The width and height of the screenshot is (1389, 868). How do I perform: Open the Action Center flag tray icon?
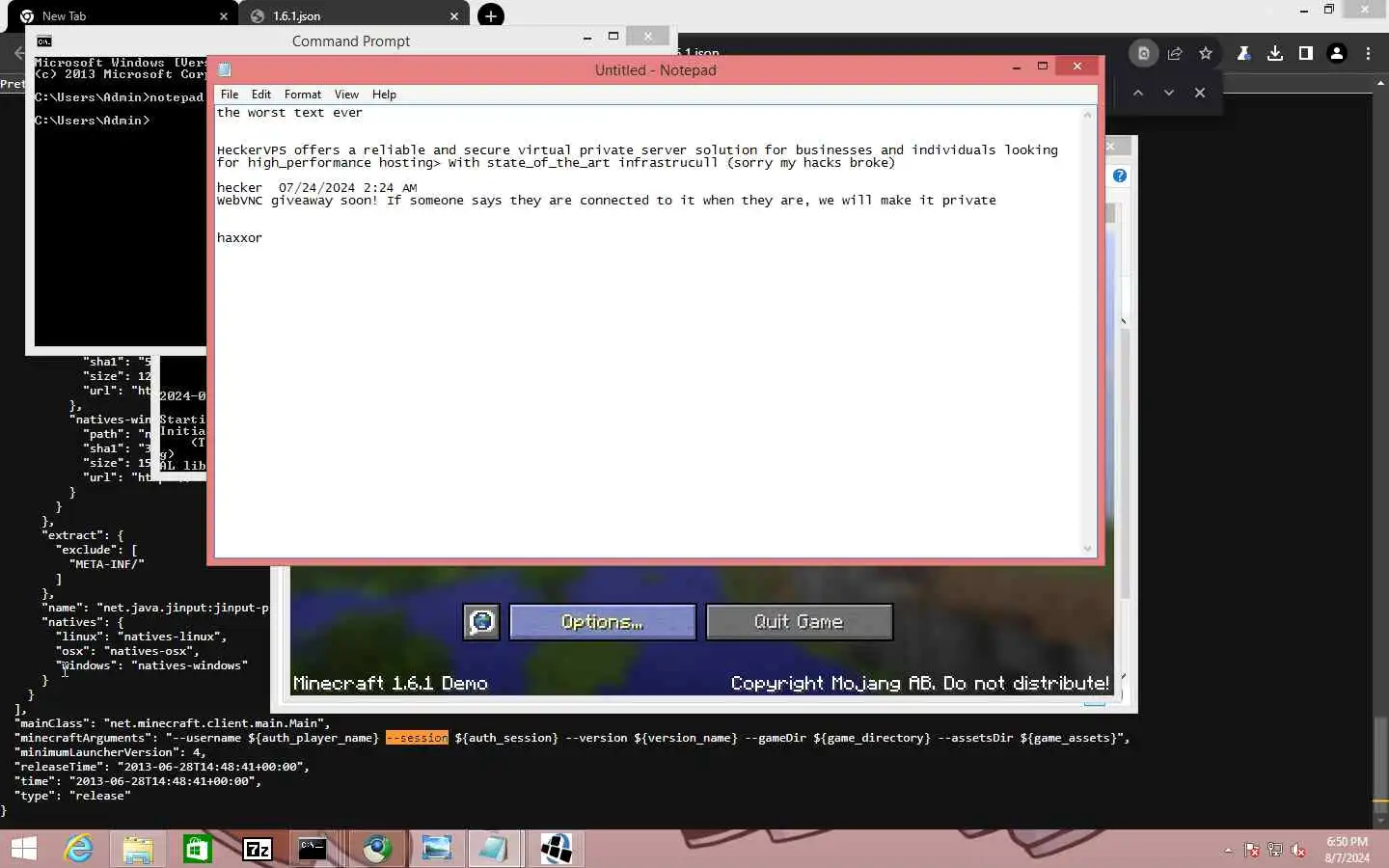pos(1252,851)
